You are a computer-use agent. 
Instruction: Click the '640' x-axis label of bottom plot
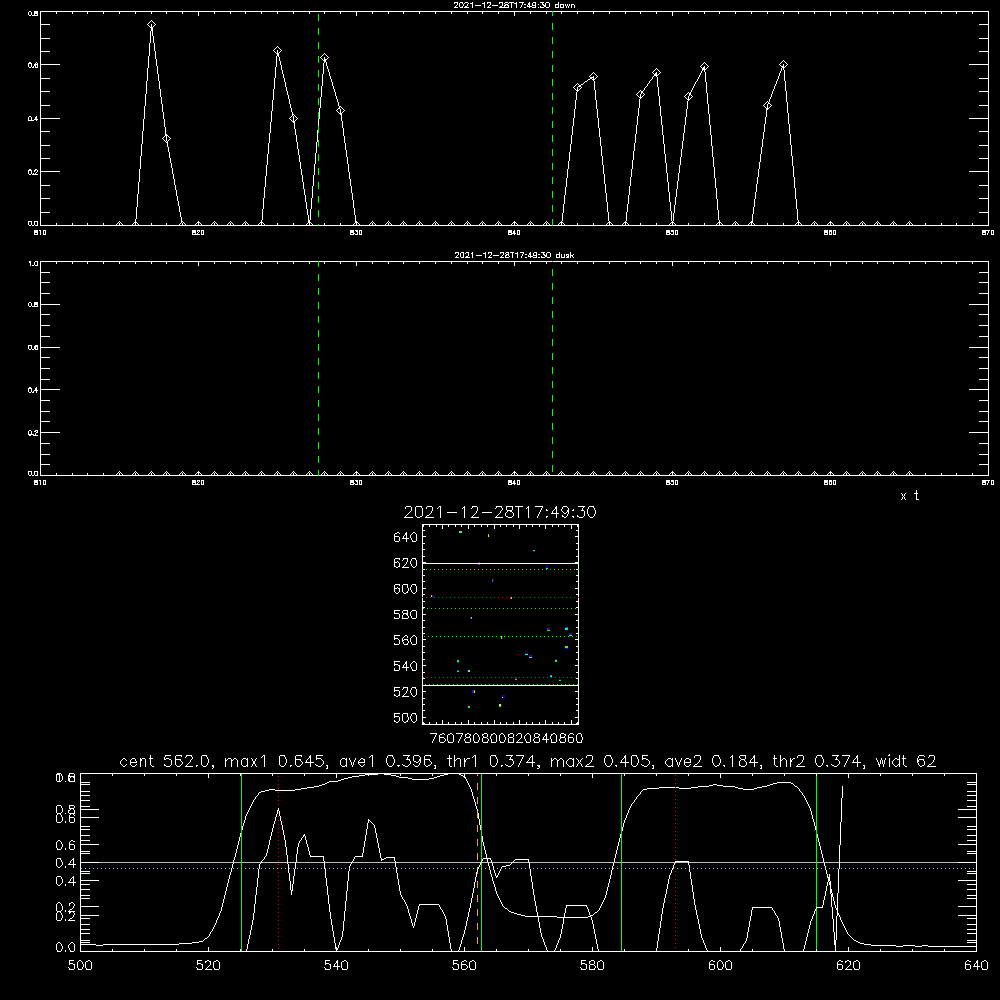pos(976,966)
